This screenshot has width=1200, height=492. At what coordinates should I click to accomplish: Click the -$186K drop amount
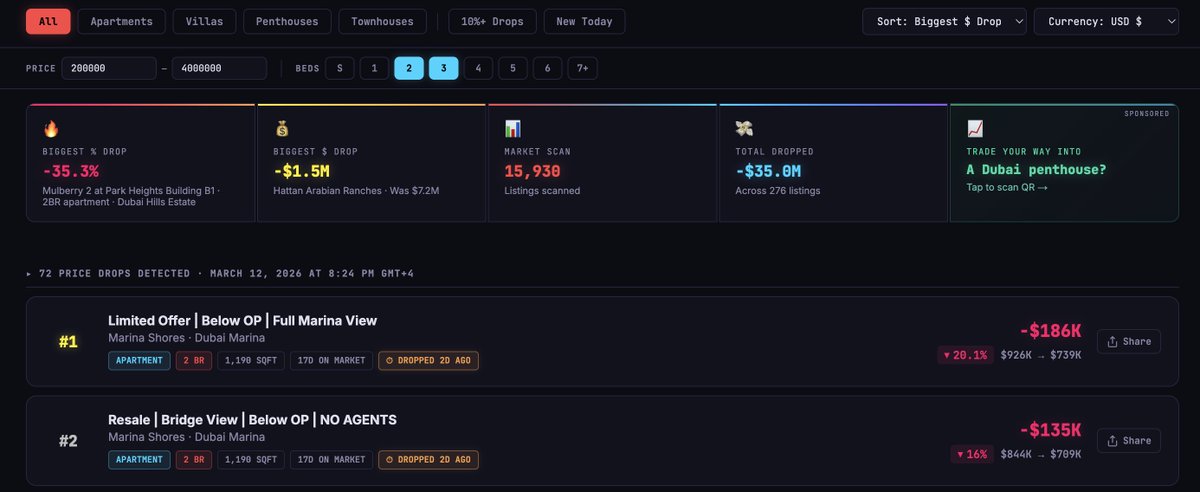[1050, 330]
